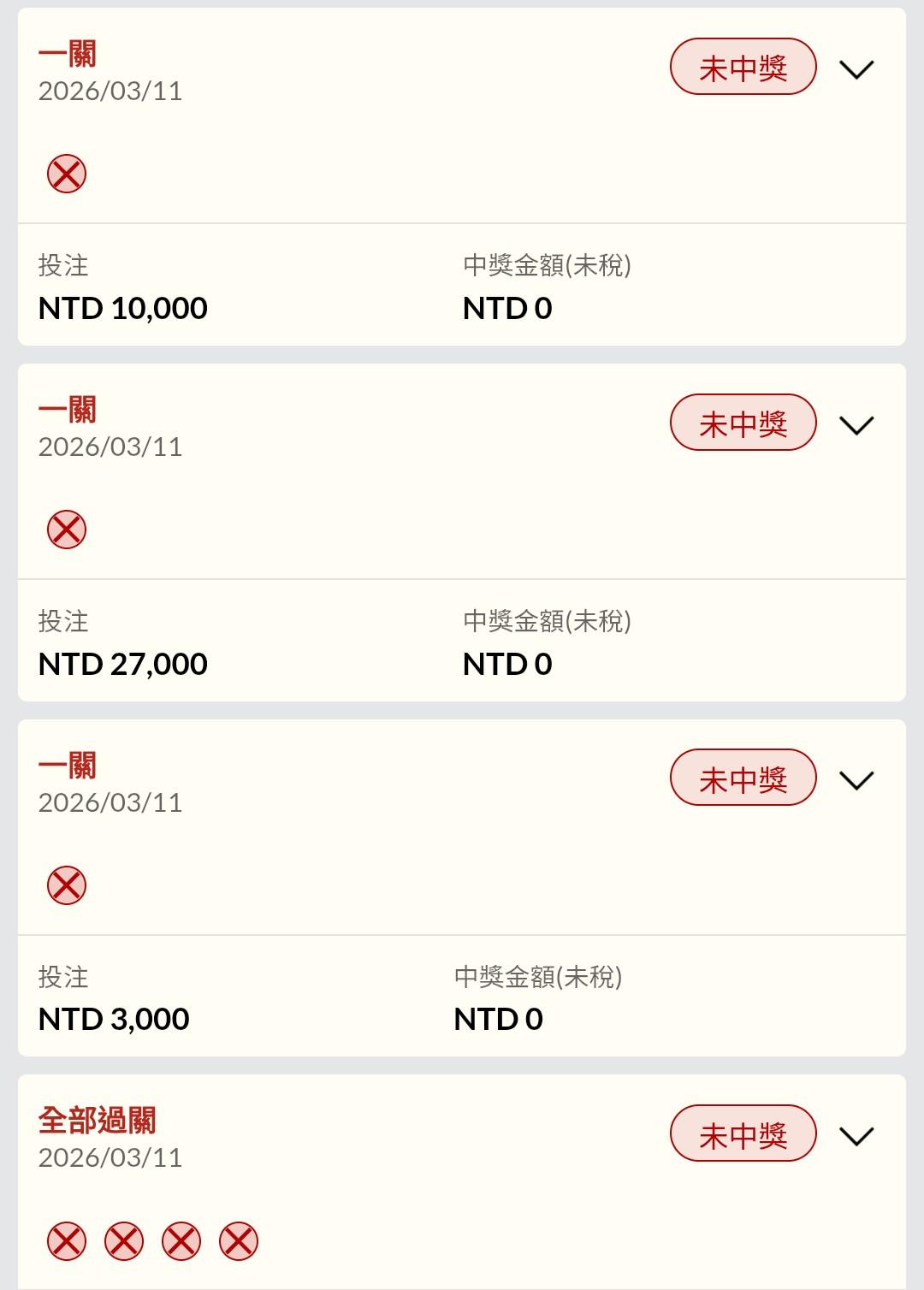924x1290 pixels.
Task: Expand the NTD 27,000 bet card chevron
Action: coord(856,425)
